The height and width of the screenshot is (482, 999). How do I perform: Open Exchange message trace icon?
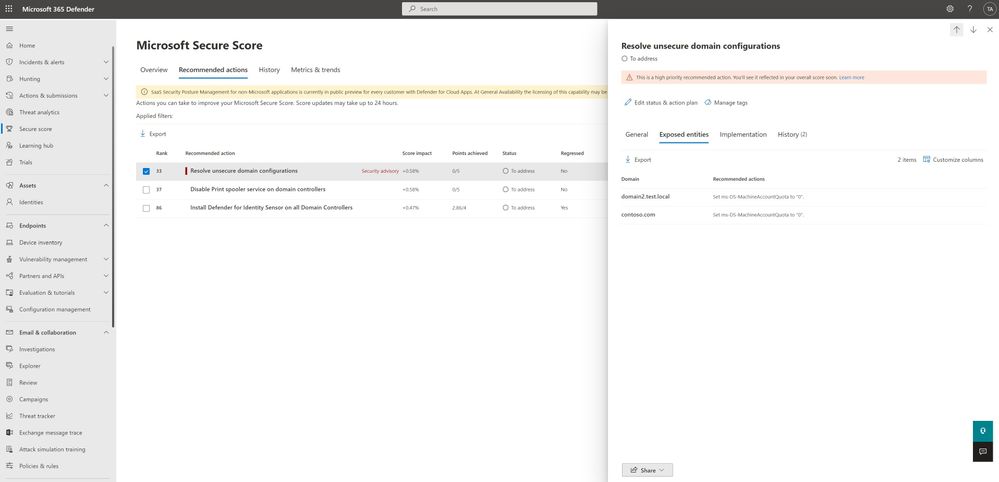pyautogui.click(x=9, y=433)
